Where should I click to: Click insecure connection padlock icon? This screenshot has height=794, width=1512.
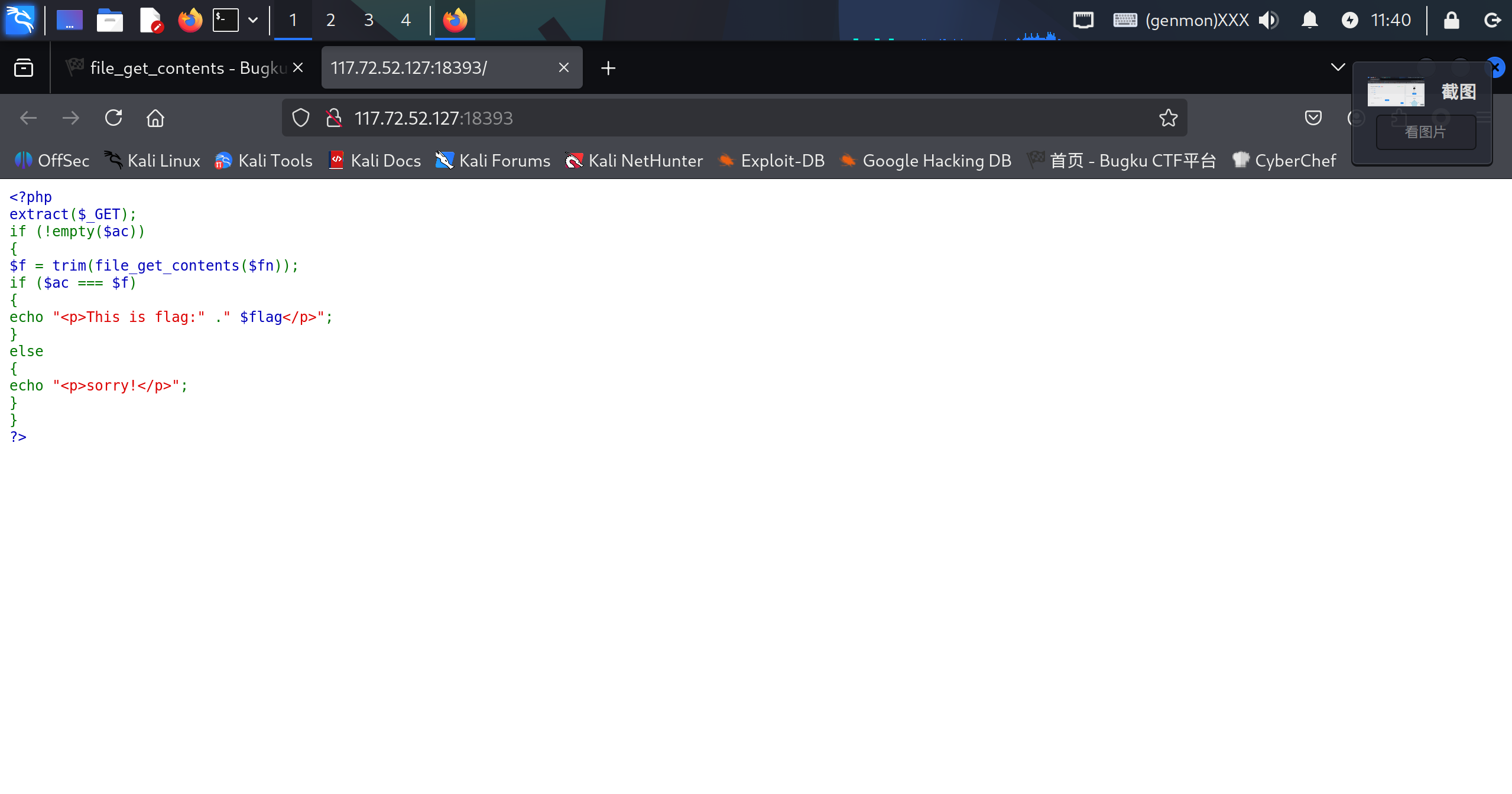click(334, 118)
